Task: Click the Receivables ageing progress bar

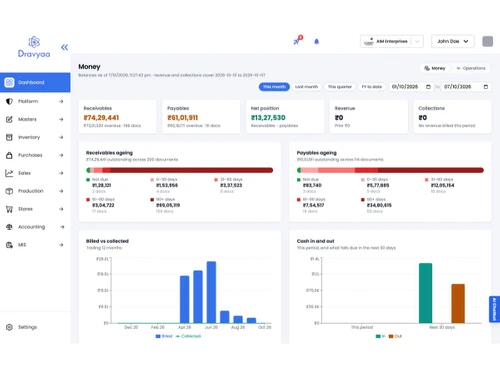Action: click(x=180, y=170)
